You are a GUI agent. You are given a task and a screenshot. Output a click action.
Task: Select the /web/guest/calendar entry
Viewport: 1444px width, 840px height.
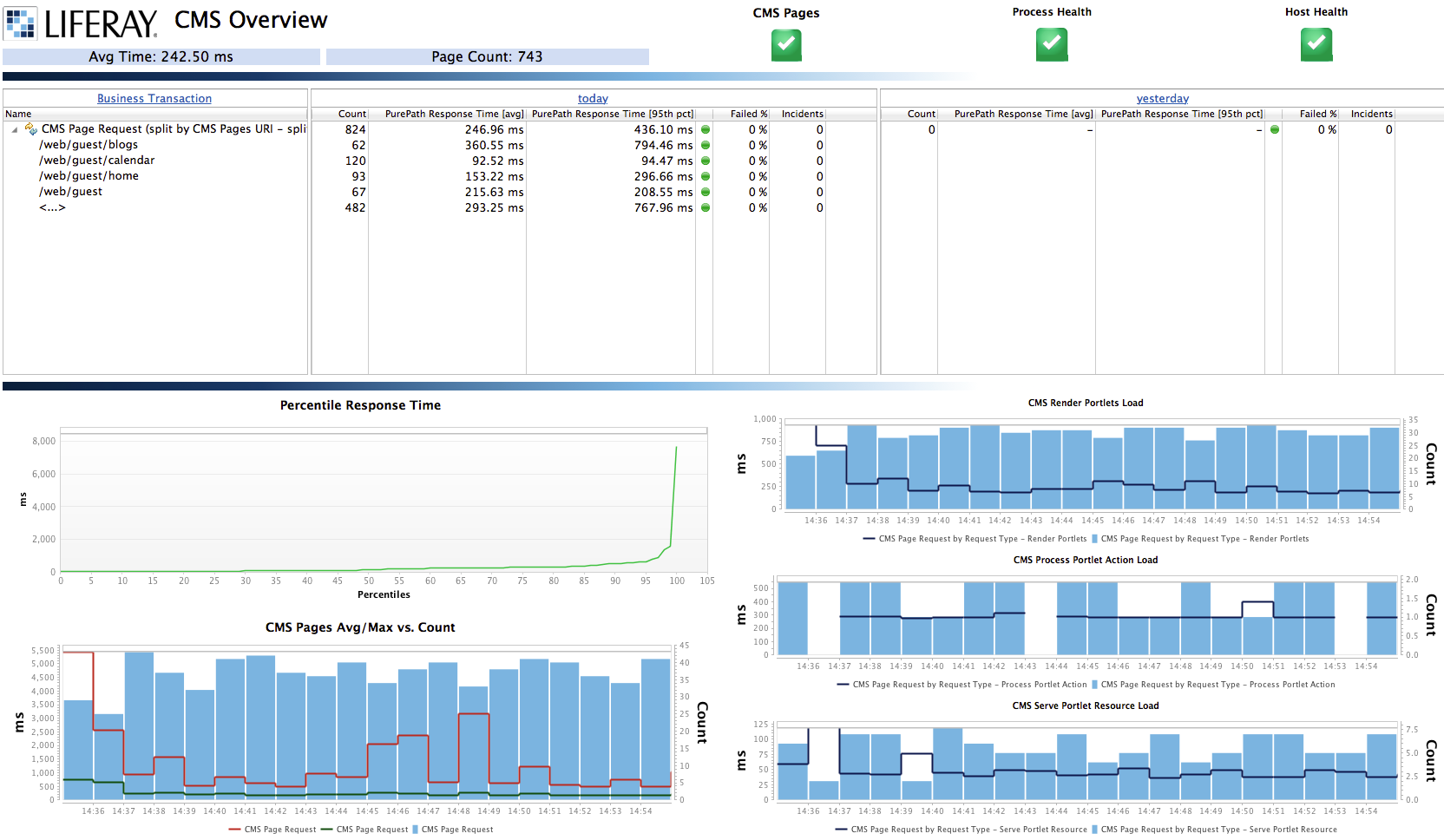click(96, 161)
